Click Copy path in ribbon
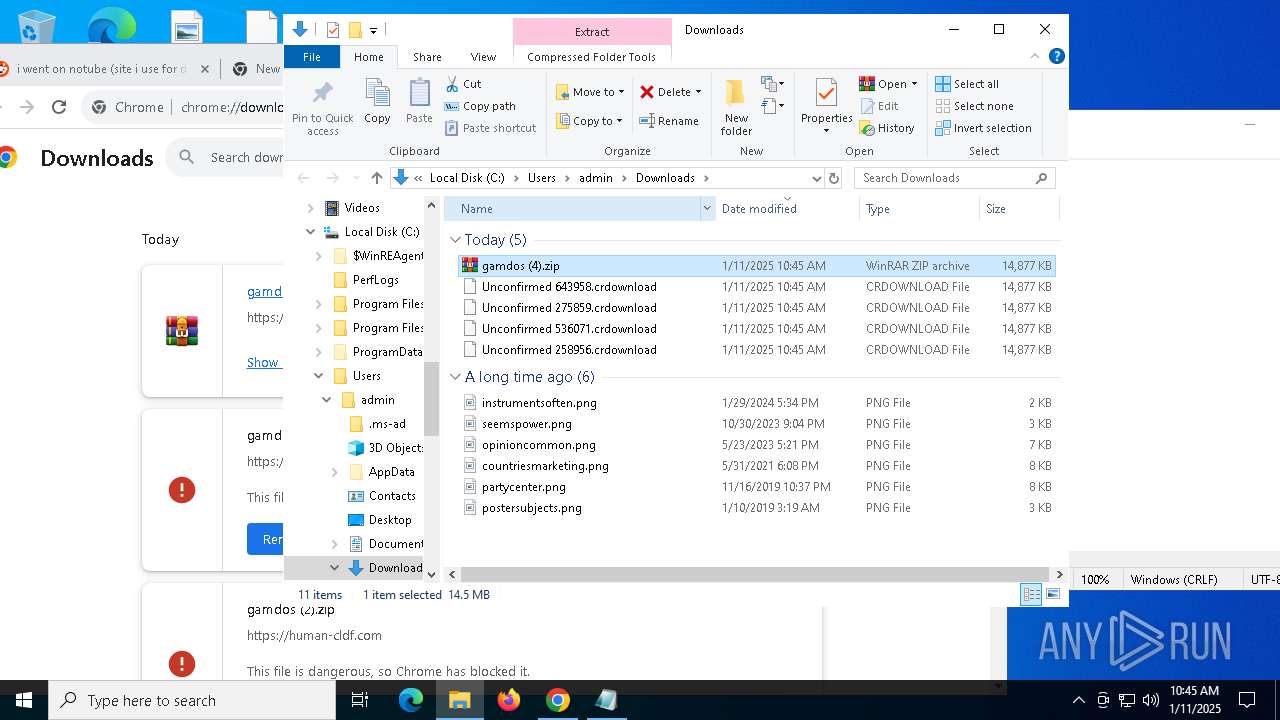This screenshot has height=720, width=1280. [480, 106]
